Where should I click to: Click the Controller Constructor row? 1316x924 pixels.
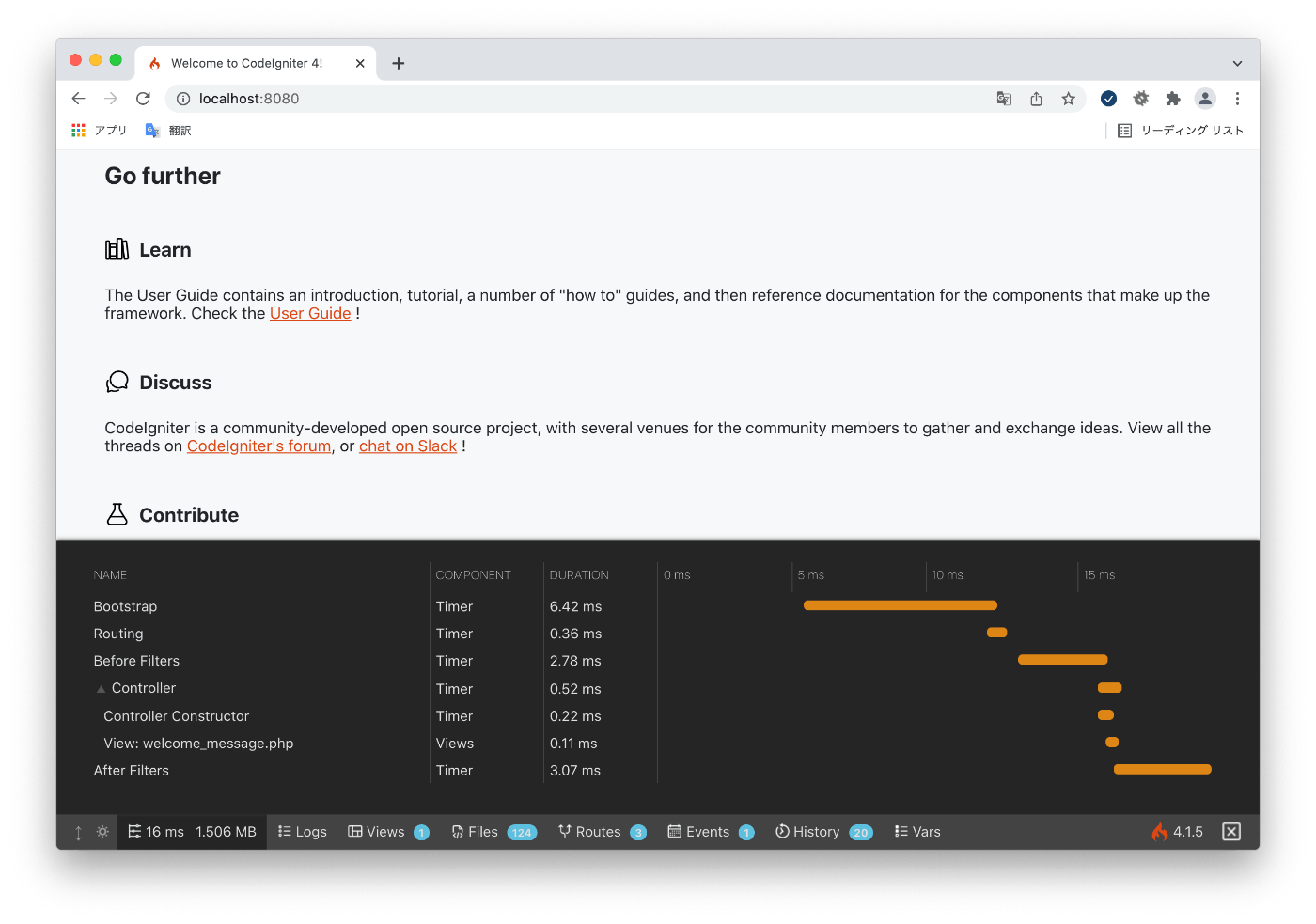click(176, 716)
